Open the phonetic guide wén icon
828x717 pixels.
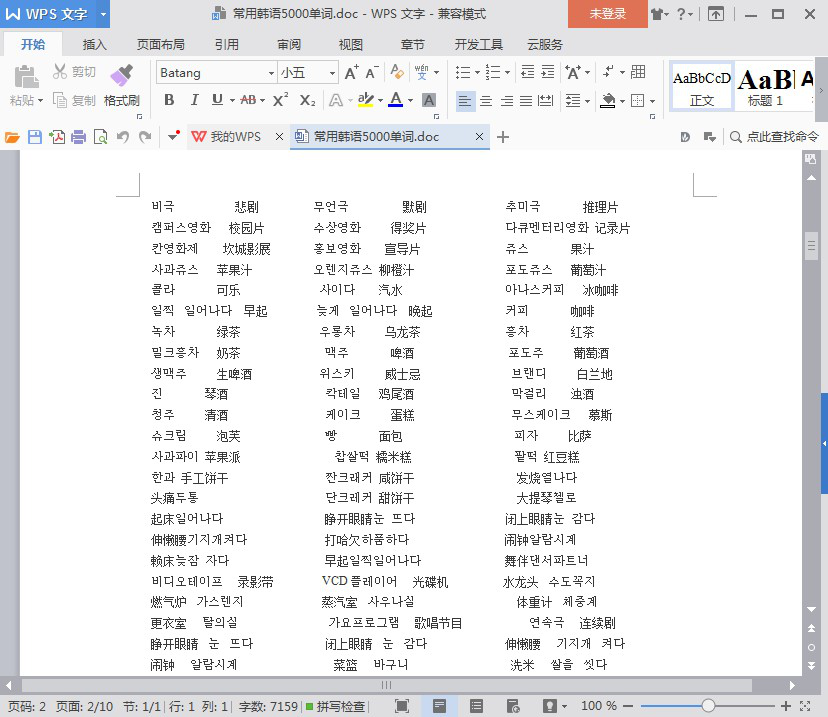point(421,72)
